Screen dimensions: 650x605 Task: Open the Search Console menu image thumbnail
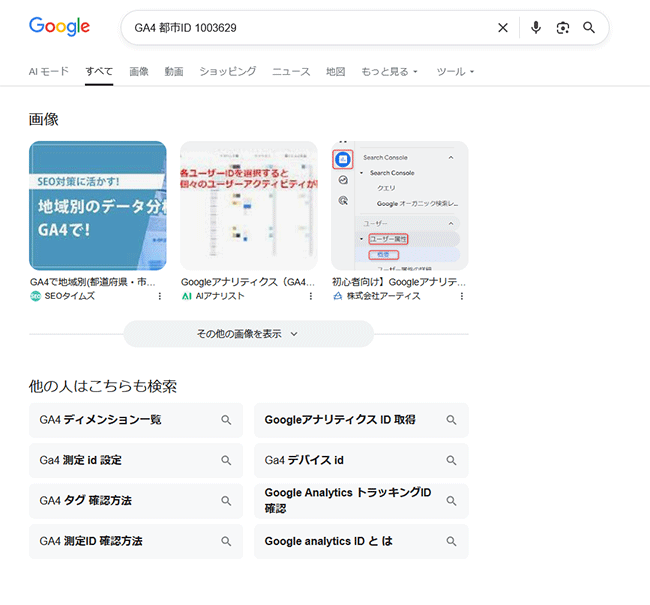[400, 206]
